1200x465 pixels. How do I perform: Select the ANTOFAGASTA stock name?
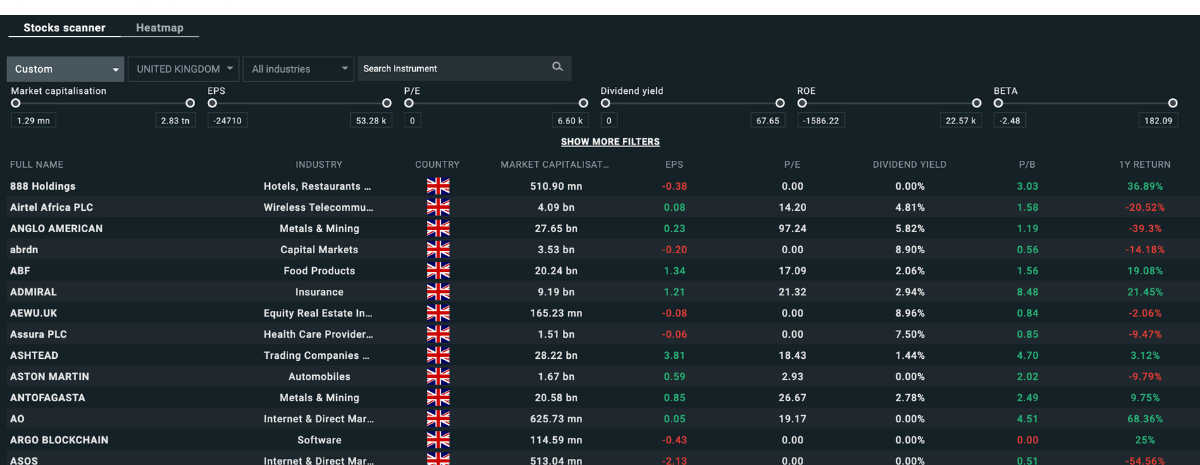[x=48, y=398]
